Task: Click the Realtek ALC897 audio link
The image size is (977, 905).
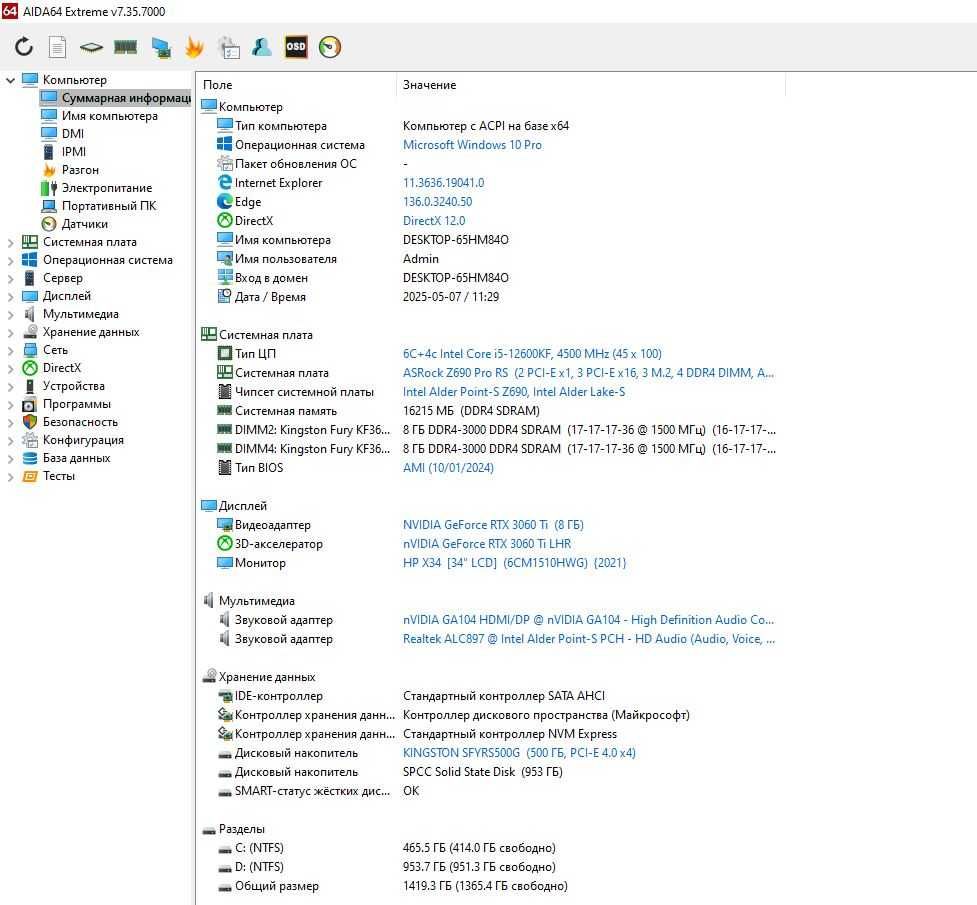Action: click(589, 639)
